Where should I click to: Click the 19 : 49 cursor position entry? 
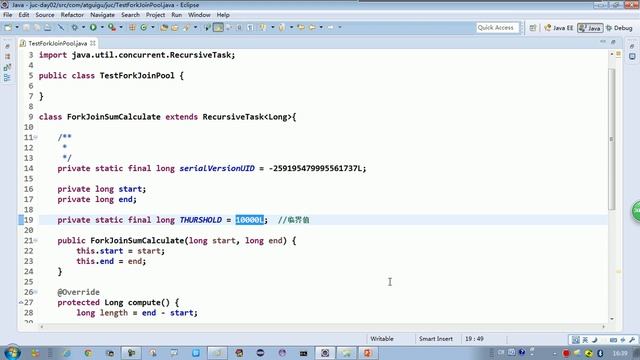tap(474, 339)
